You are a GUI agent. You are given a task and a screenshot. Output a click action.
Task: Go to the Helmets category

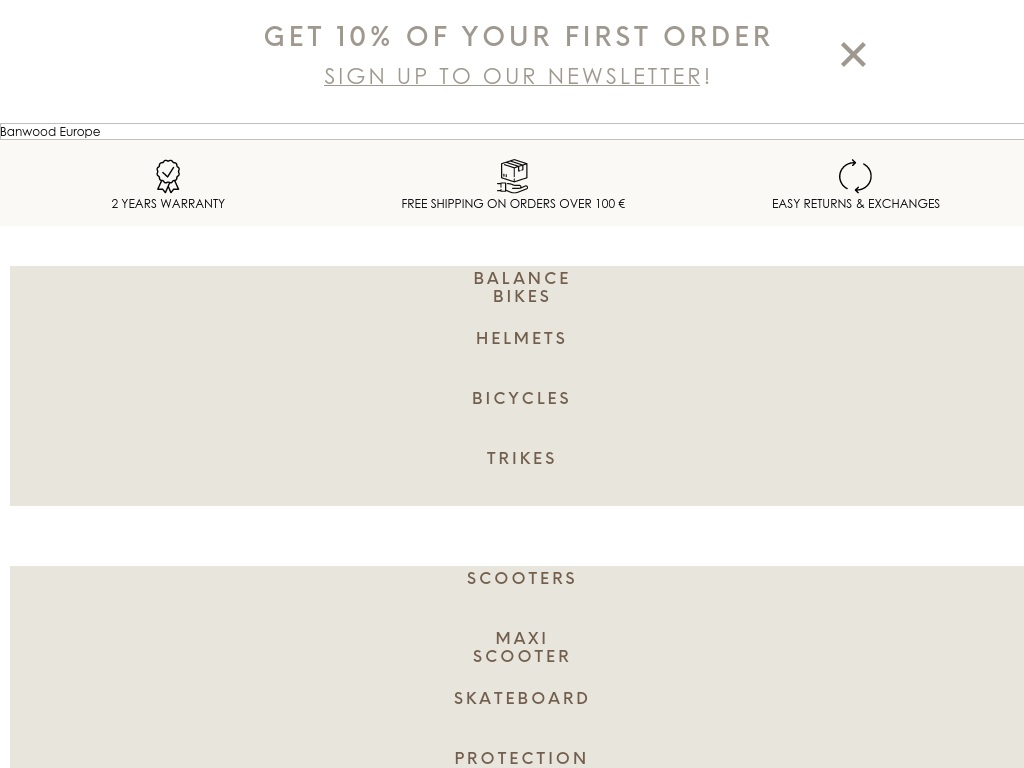pos(521,338)
